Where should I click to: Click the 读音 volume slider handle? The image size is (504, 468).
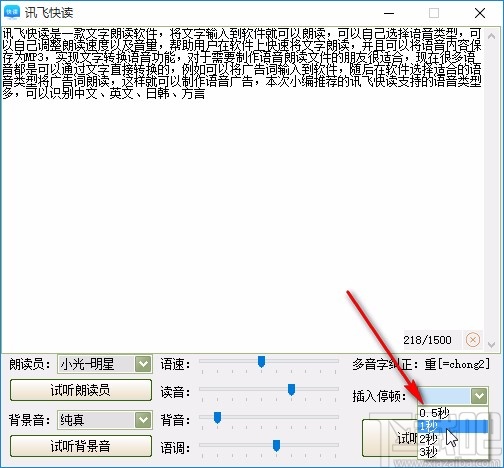(x=291, y=390)
